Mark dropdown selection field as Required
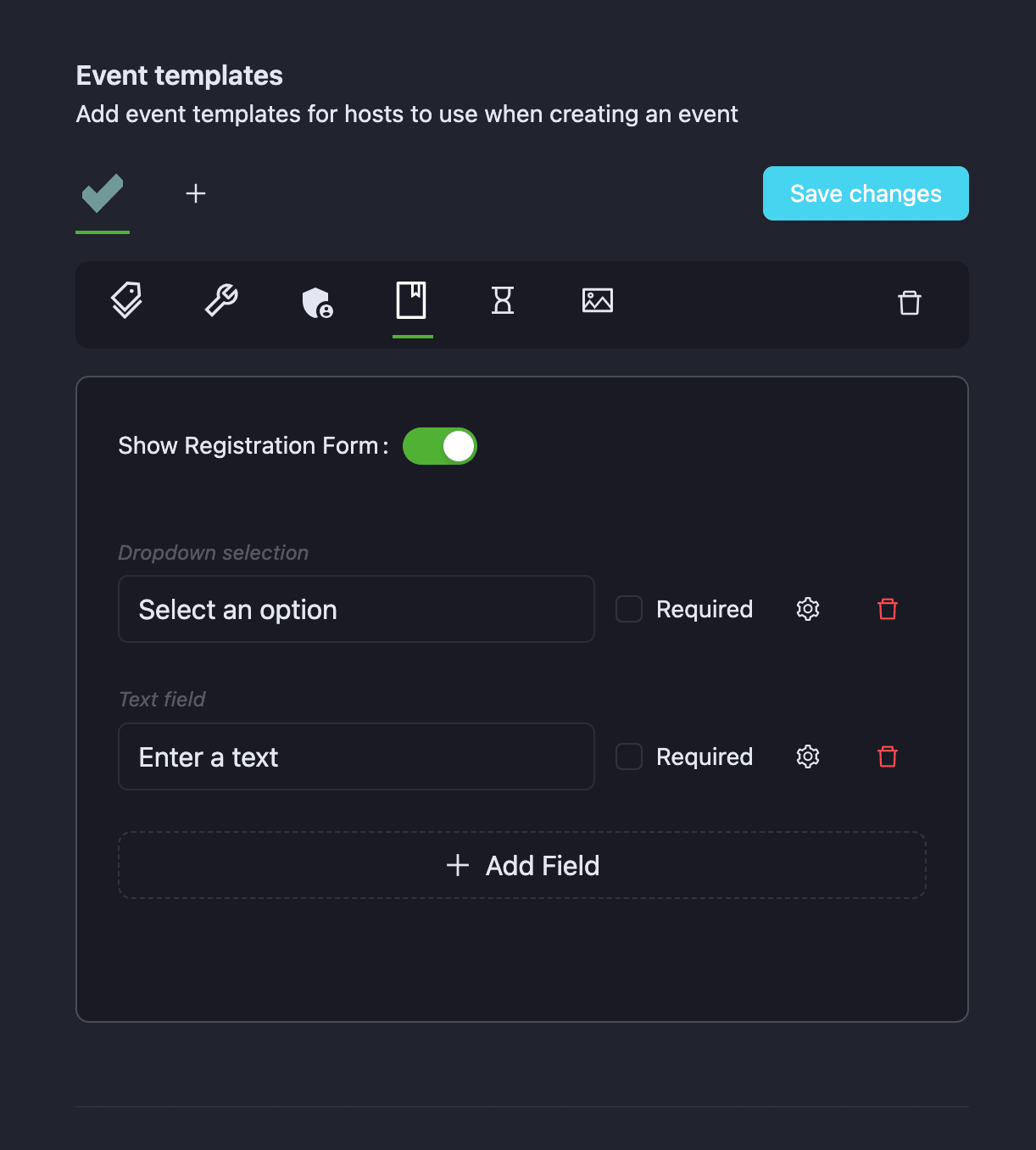 click(x=629, y=609)
